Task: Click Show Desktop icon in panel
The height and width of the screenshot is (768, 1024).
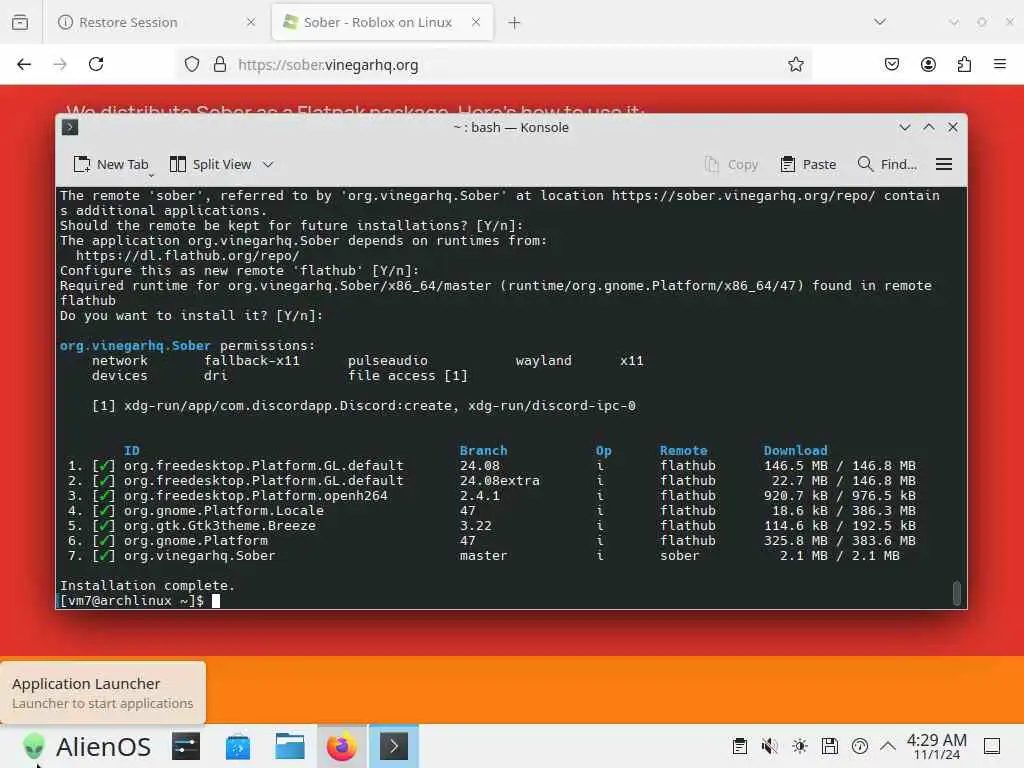Action: [x=992, y=746]
